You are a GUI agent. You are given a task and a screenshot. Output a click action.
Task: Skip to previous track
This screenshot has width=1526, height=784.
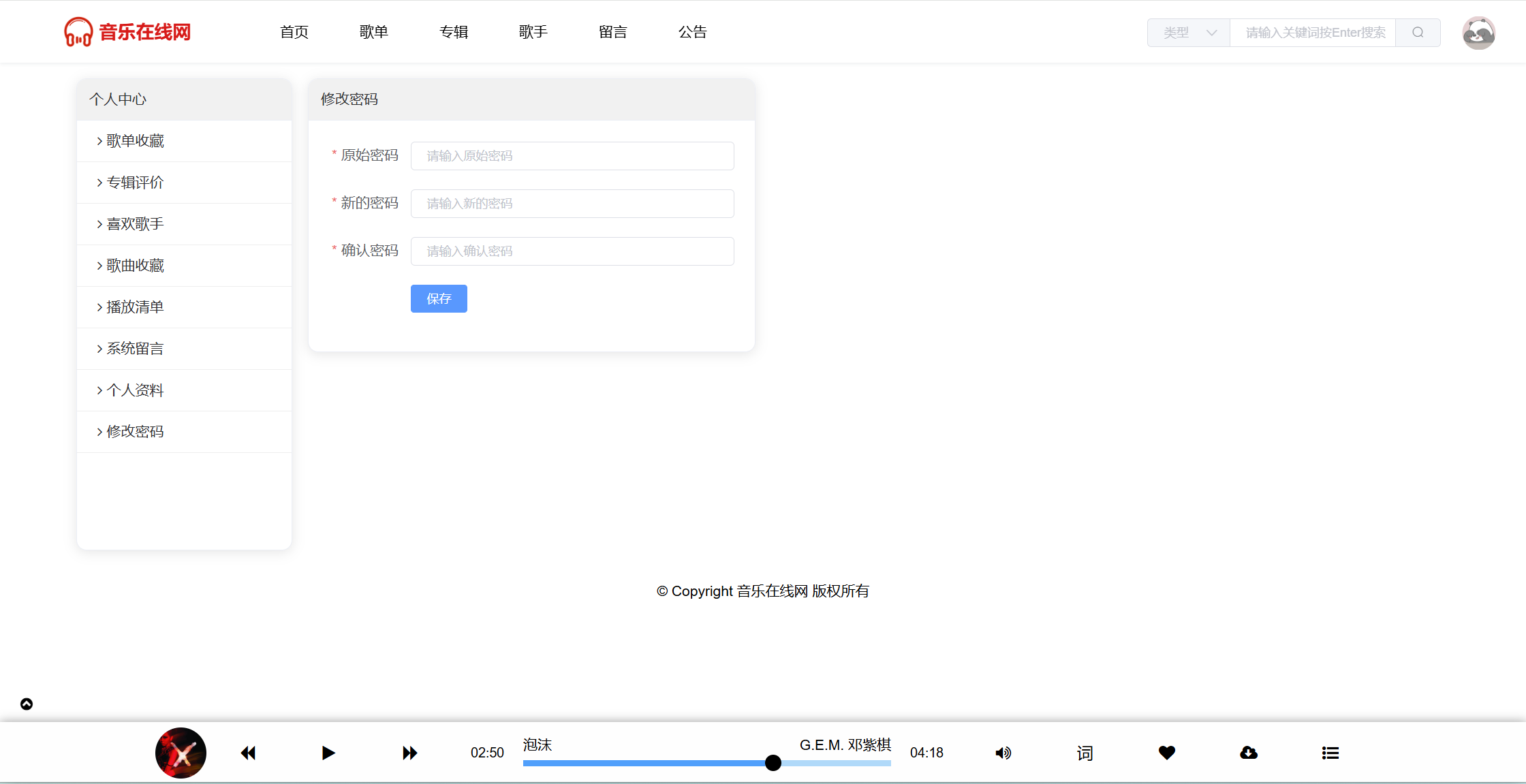click(248, 753)
